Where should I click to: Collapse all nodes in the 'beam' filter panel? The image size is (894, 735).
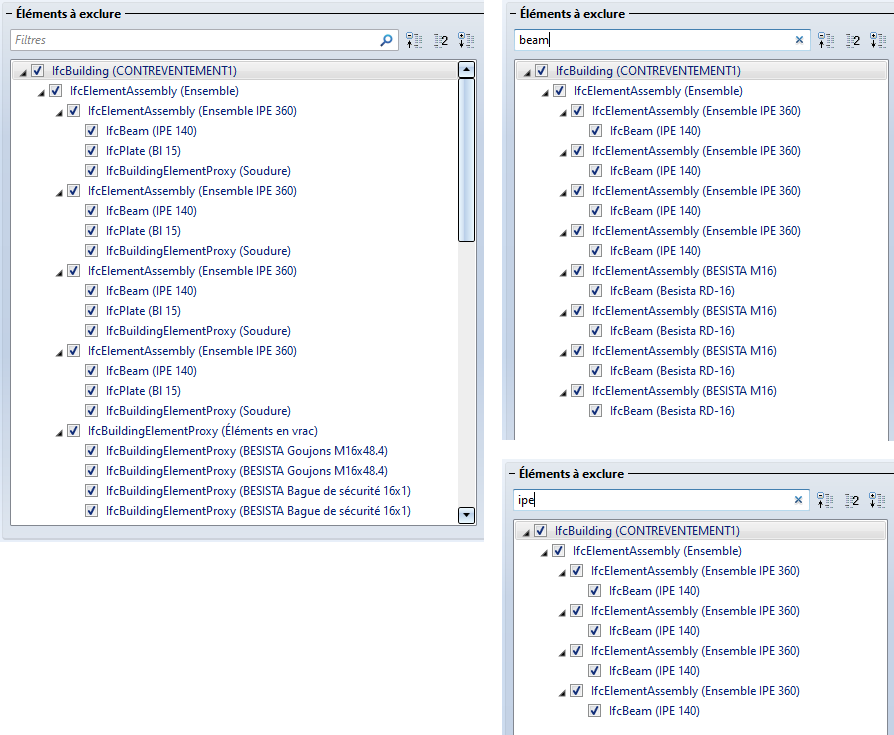point(826,40)
